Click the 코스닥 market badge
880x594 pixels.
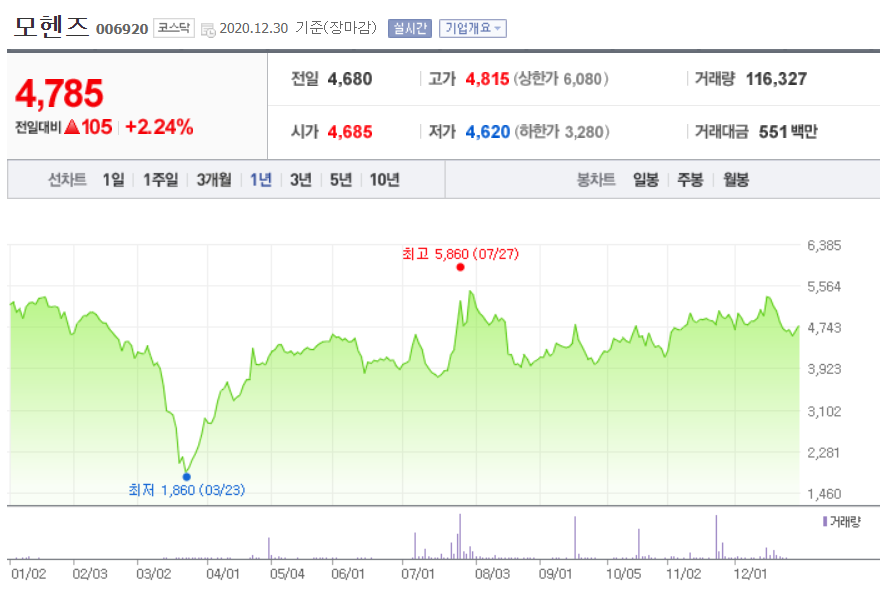tap(174, 28)
